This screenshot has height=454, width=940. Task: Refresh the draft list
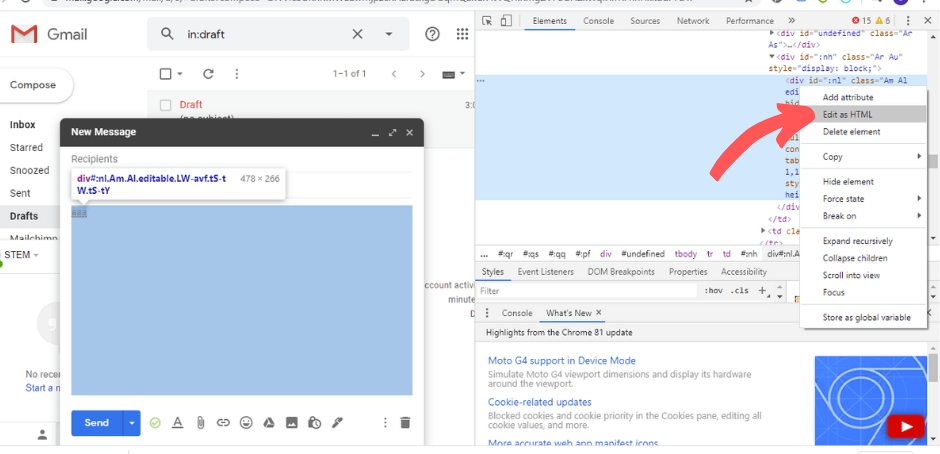pos(208,74)
